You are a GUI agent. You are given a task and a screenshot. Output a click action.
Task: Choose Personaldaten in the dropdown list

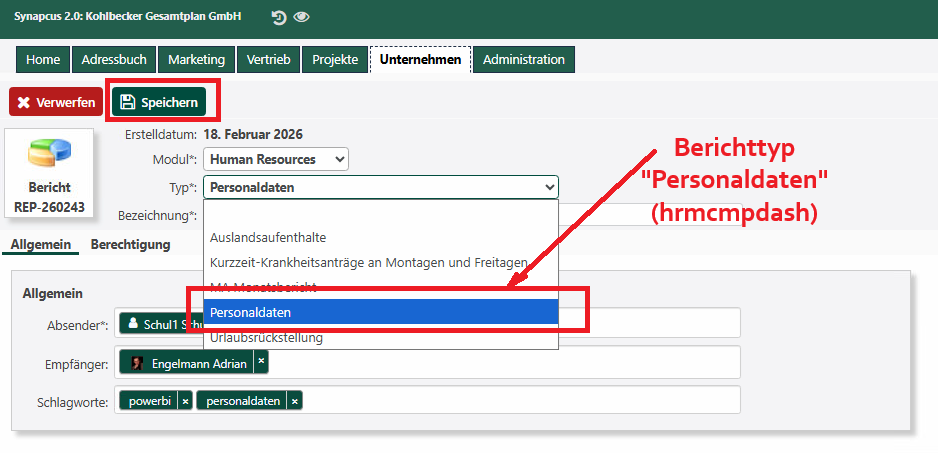[x=250, y=312]
